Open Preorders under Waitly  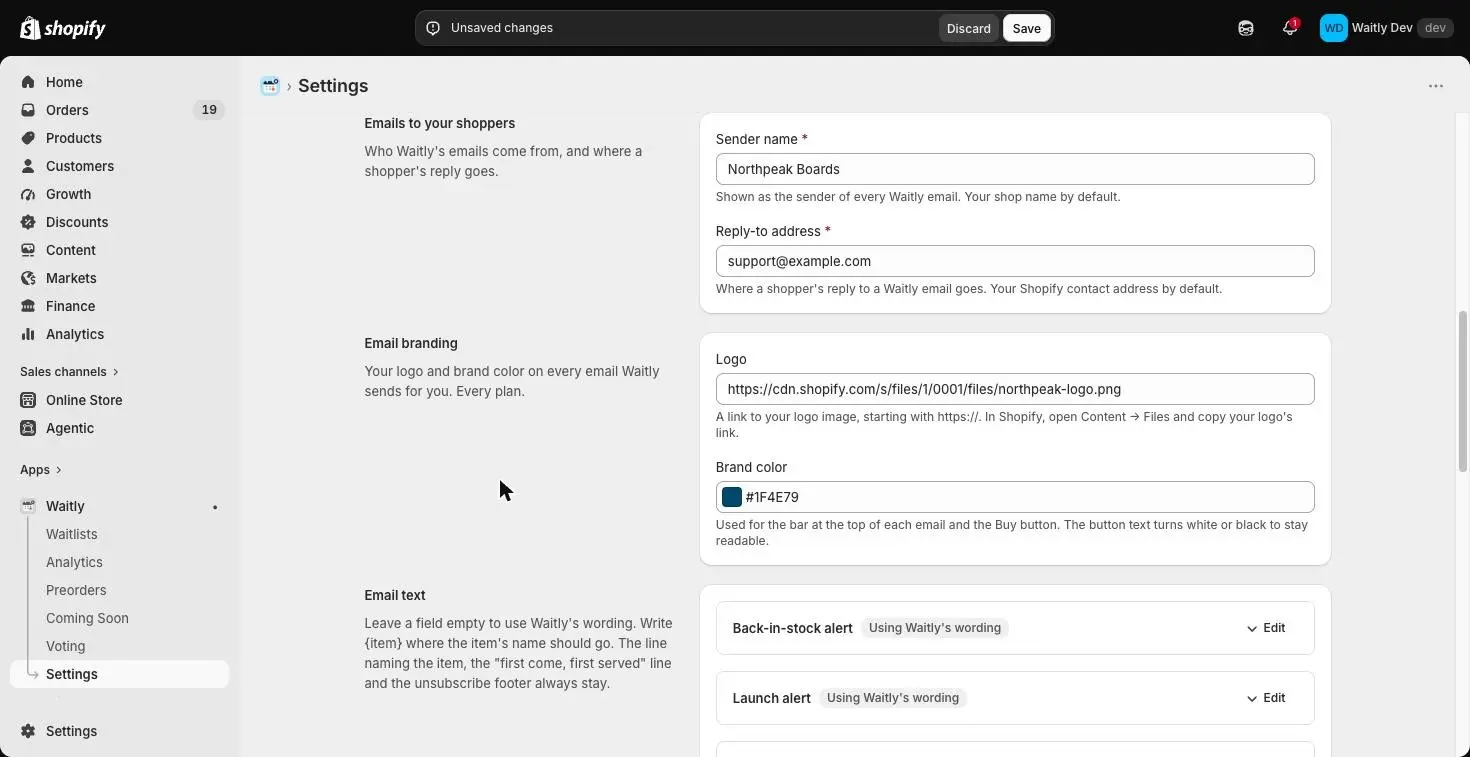(76, 590)
